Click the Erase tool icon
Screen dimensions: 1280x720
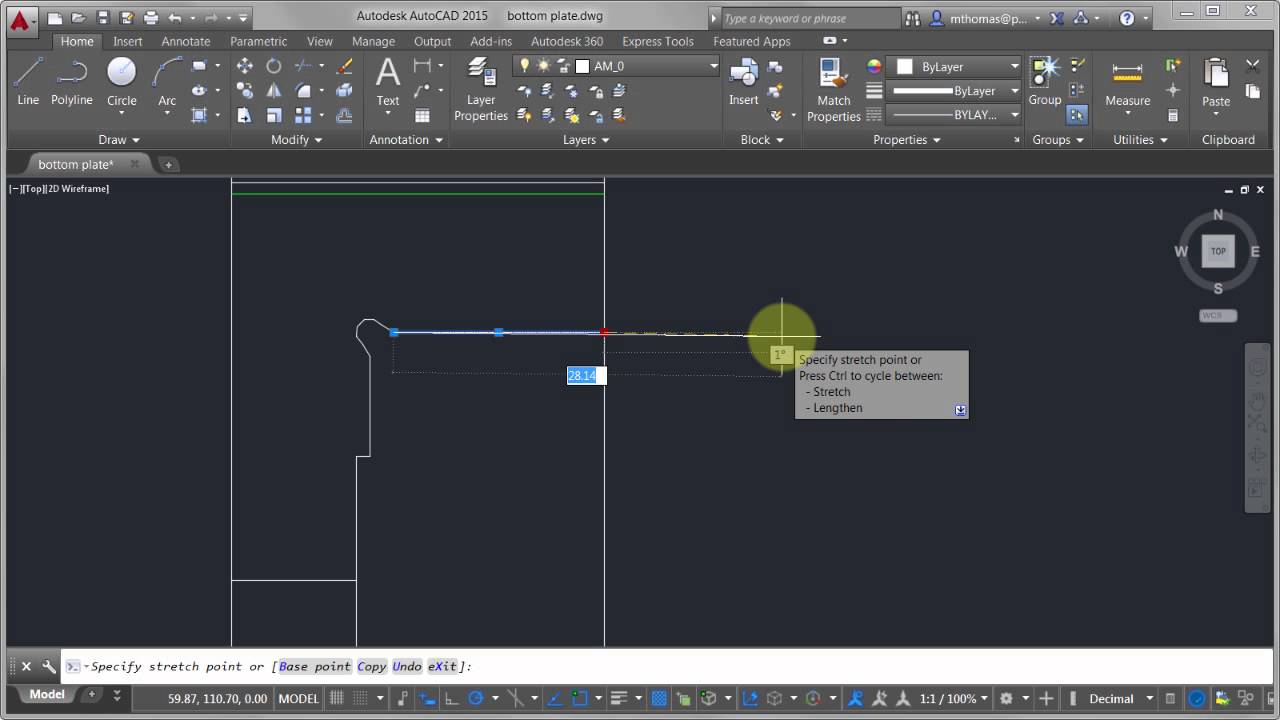pyautogui.click(x=345, y=66)
